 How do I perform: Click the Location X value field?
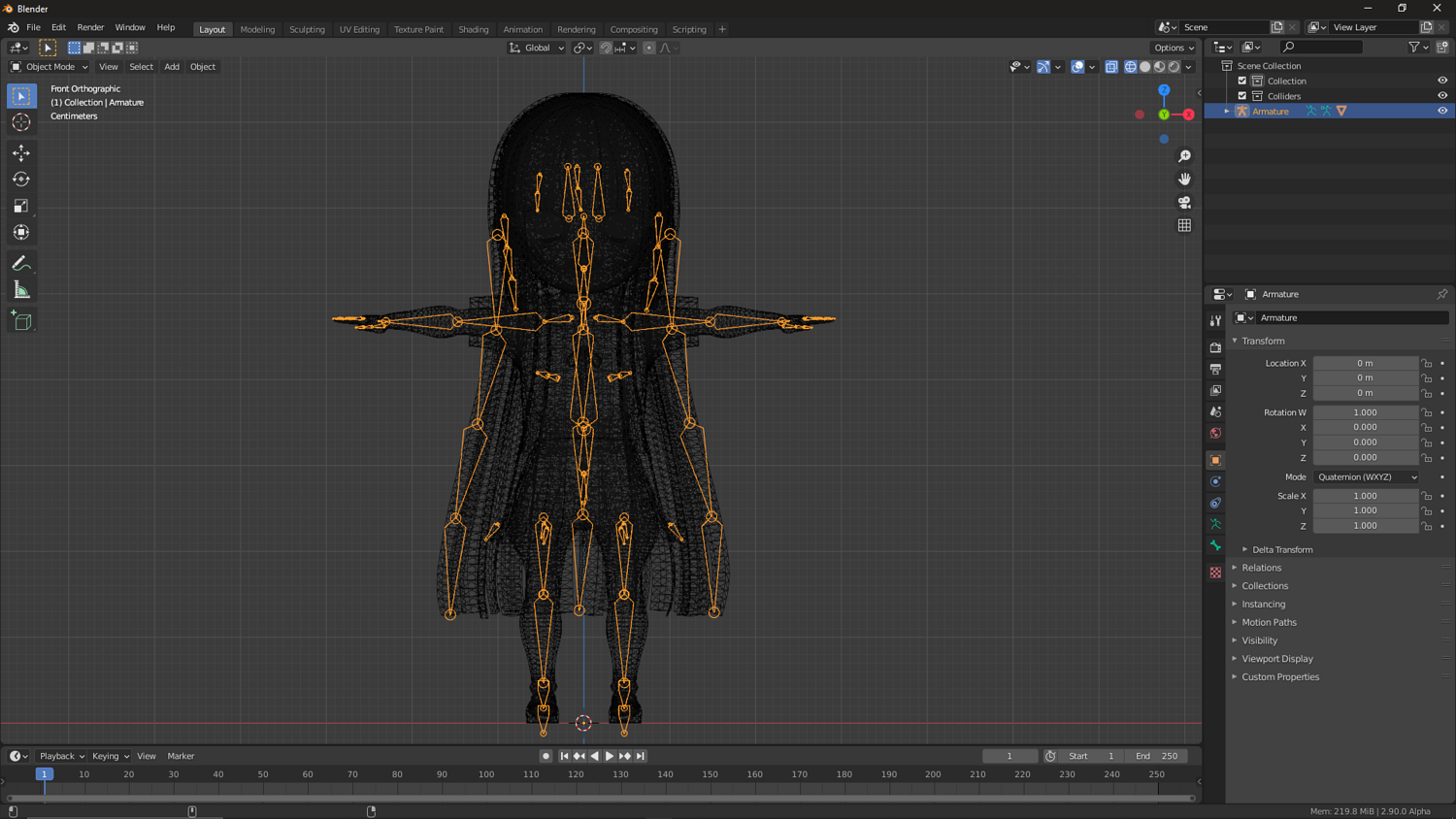1365,363
